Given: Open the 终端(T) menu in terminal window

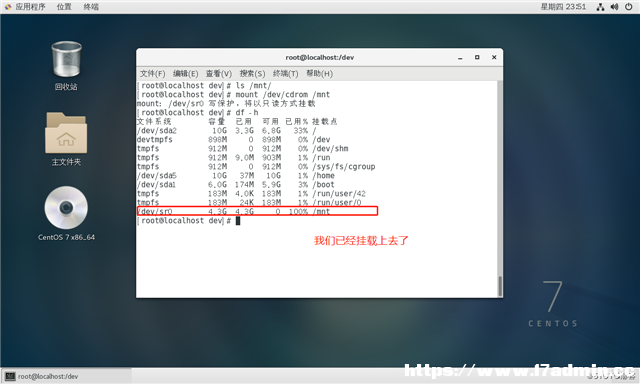Looking at the screenshot, I should [x=285, y=73].
